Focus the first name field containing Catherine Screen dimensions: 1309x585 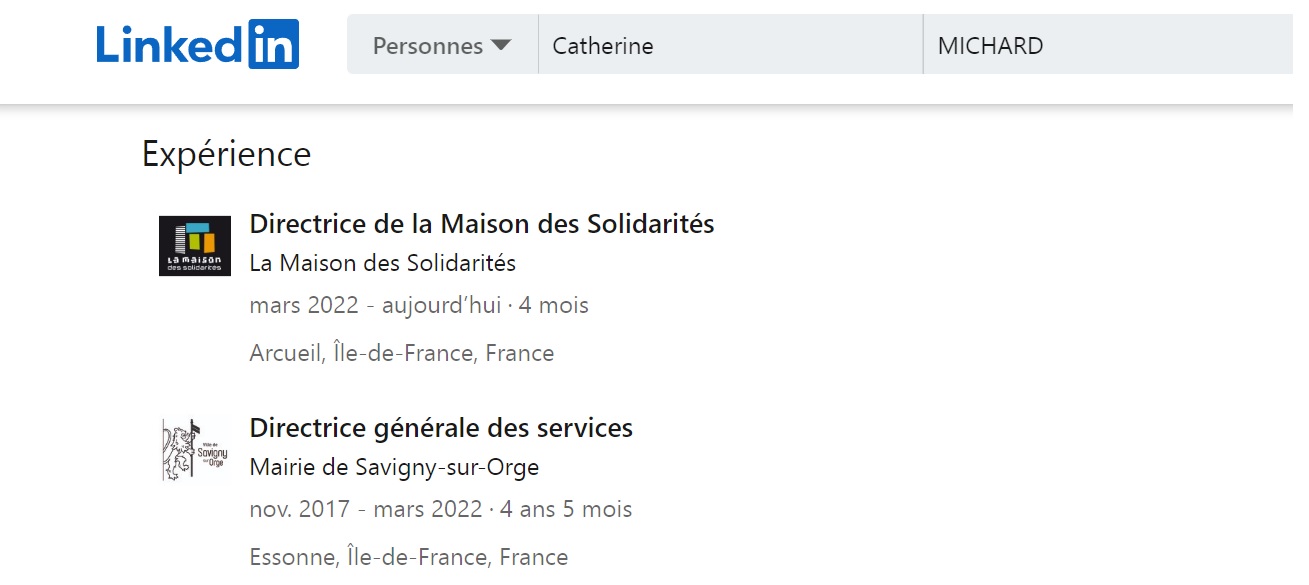point(730,45)
